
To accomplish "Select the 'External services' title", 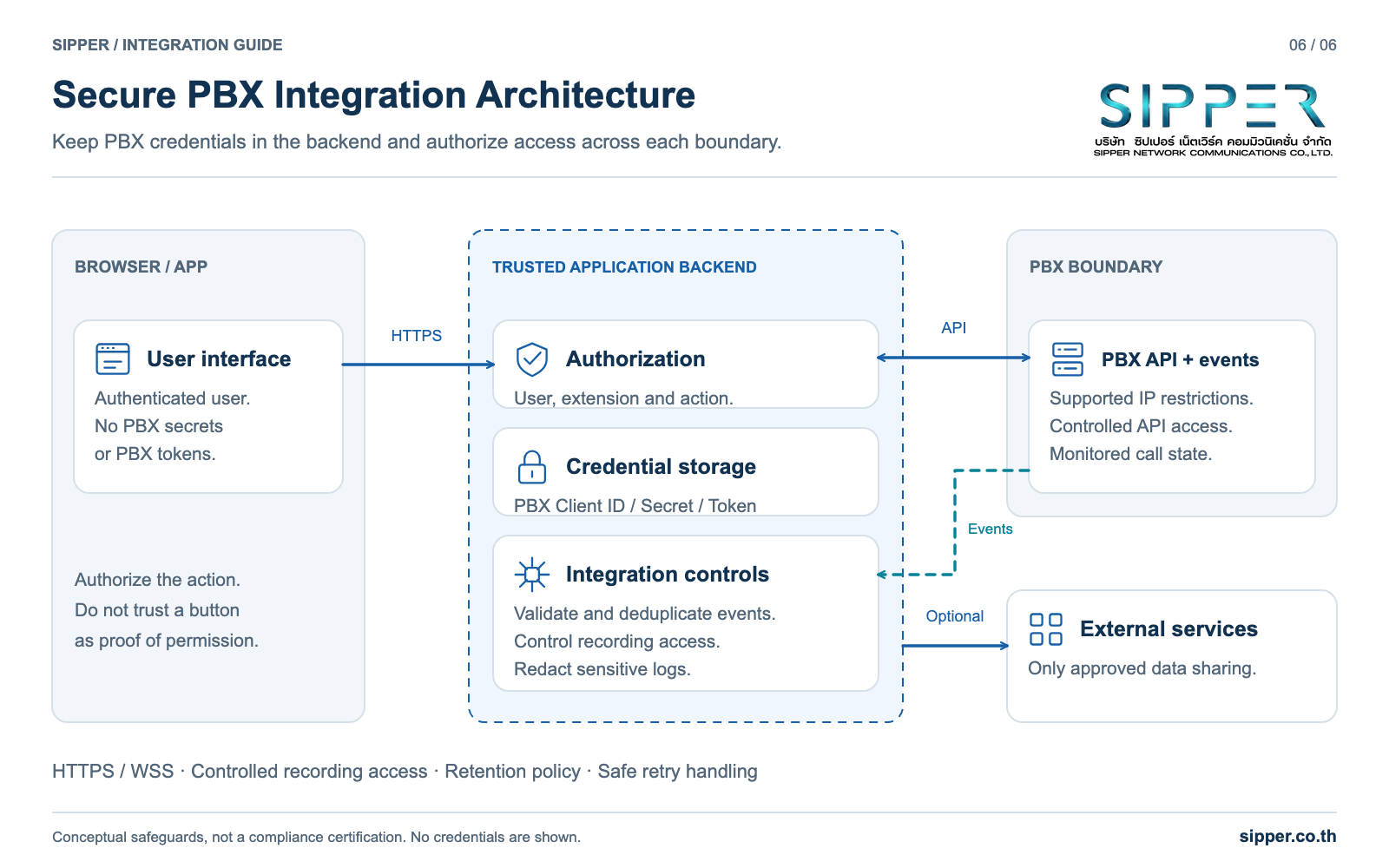I will click(x=1168, y=629).
